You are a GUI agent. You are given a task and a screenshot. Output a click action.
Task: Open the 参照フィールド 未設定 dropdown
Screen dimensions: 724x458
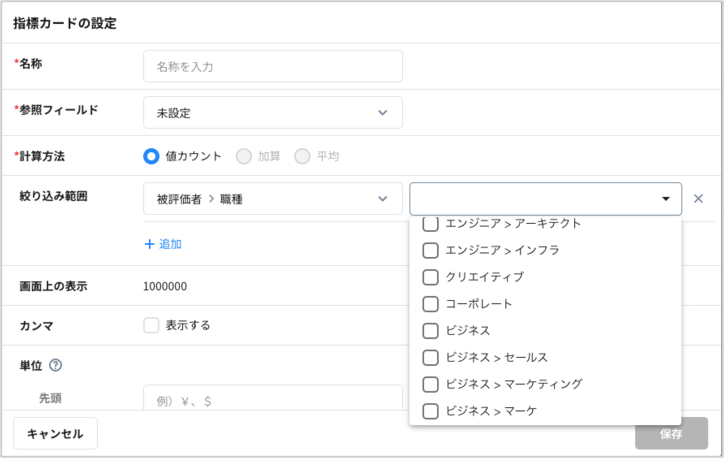click(x=273, y=112)
